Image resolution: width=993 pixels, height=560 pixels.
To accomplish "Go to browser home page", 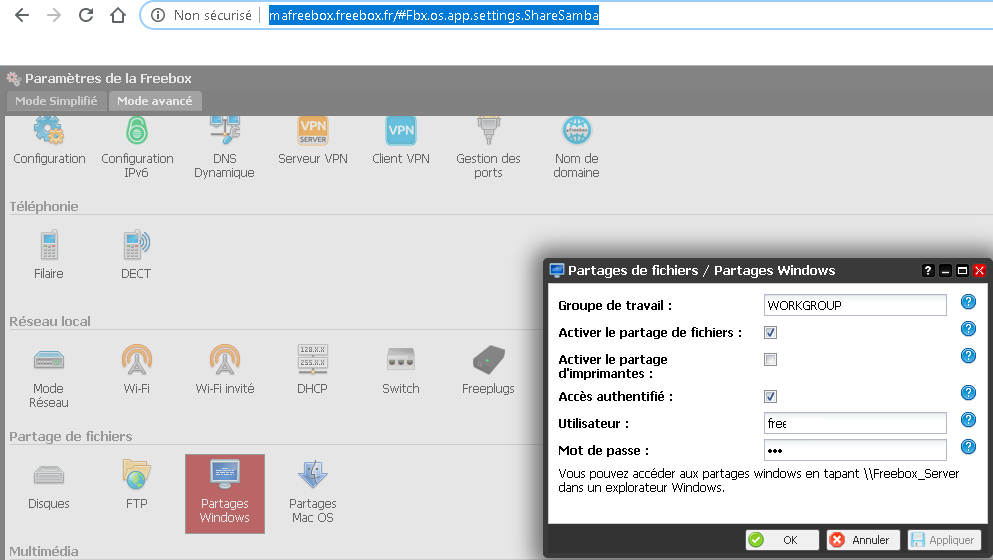I will pyautogui.click(x=118, y=15).
